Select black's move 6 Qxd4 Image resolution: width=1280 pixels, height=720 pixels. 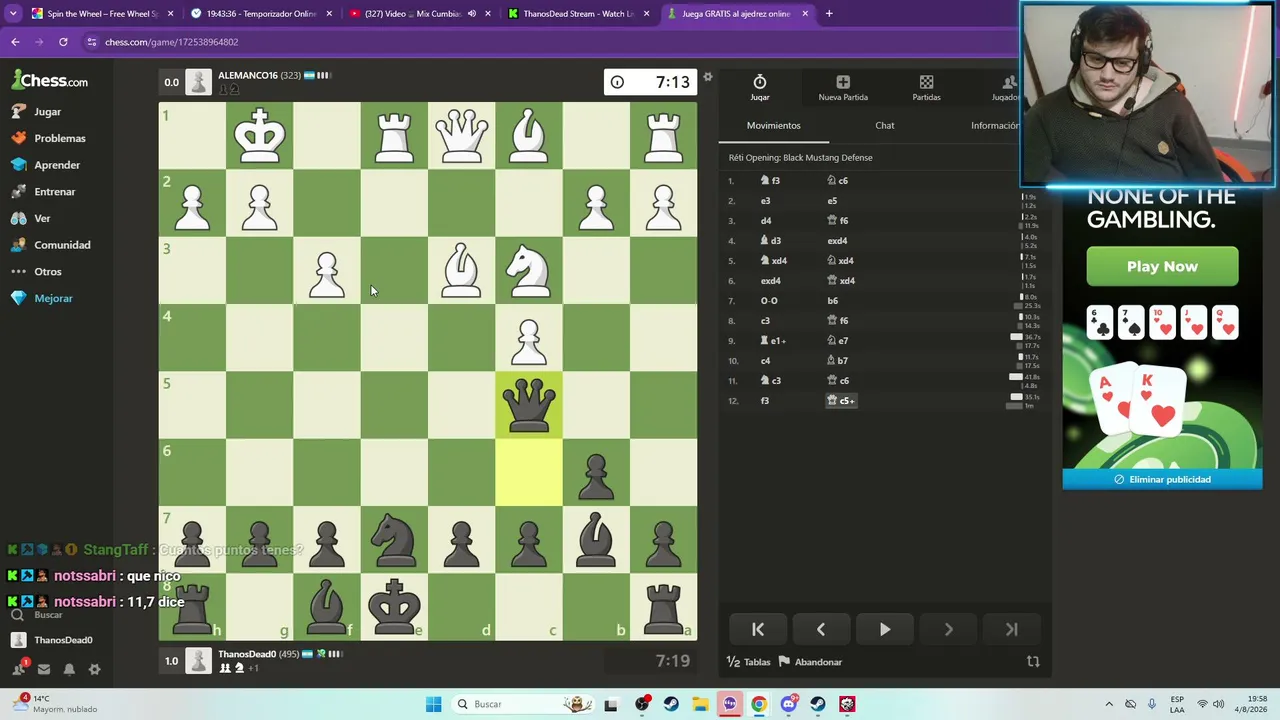pyautogui.click(x=840, y=281)
